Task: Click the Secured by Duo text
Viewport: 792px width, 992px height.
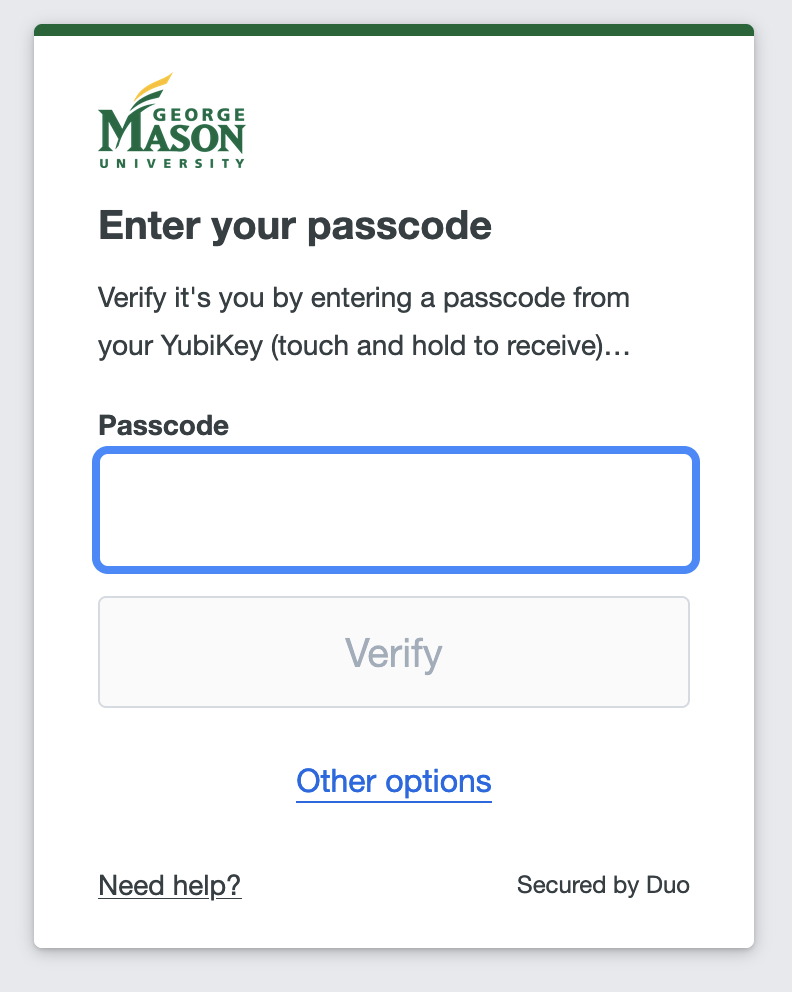Action: tap(603, 885)
